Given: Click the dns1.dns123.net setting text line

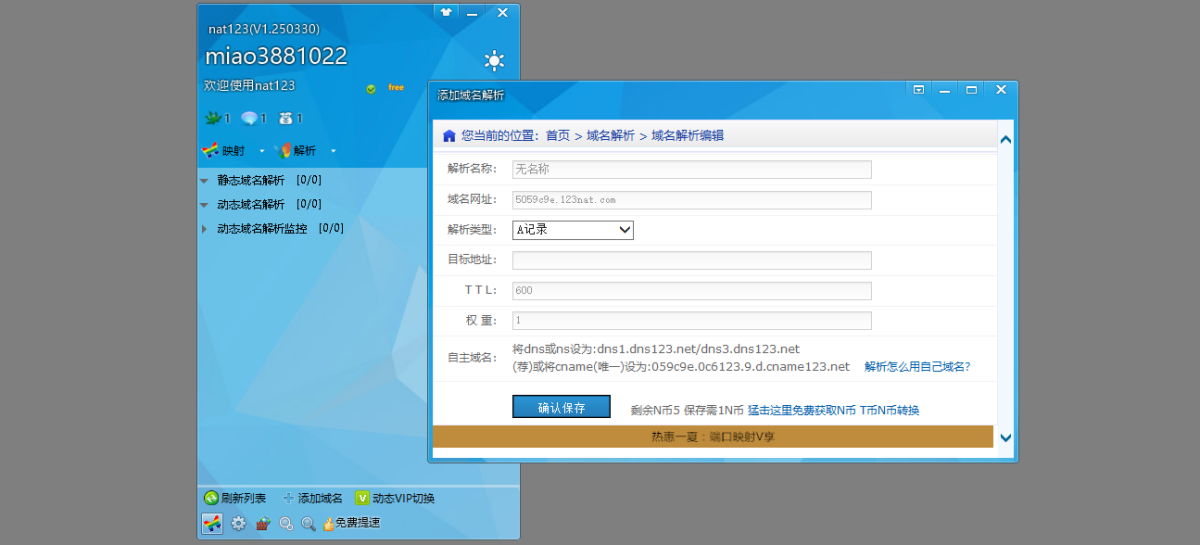Looking at the screenshot, I should pyautogui.click(x=656, y=349).
